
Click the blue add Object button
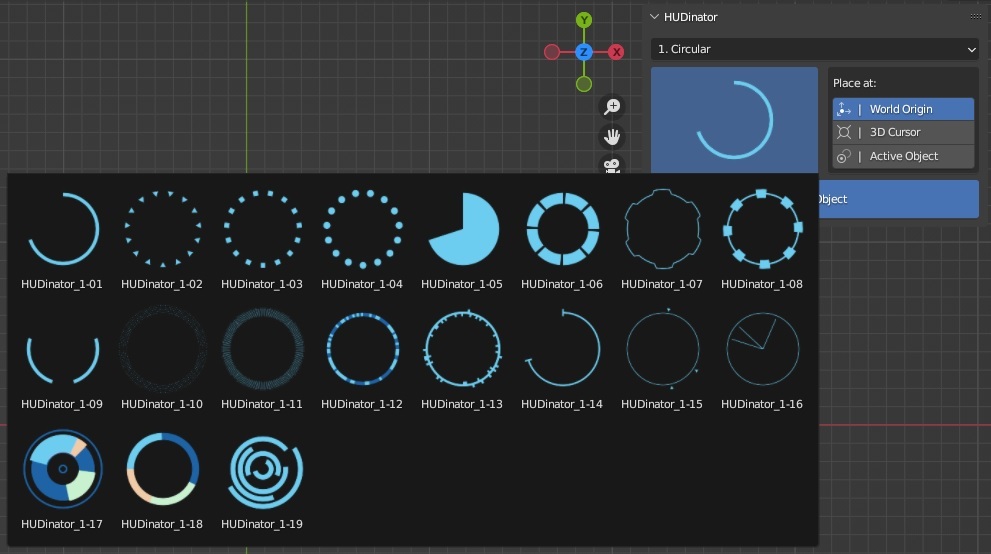point(898,199)
